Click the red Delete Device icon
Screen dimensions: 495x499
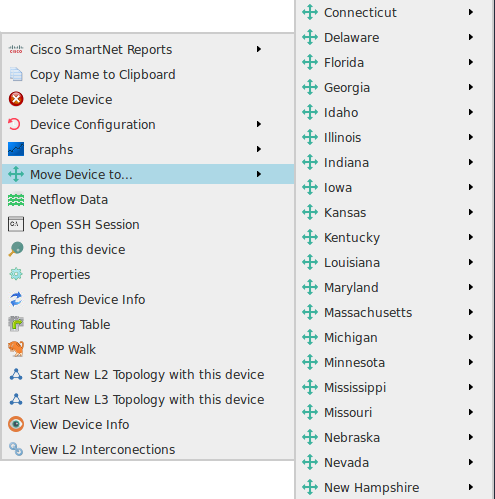pyautogui.click(x=16, y=99)
